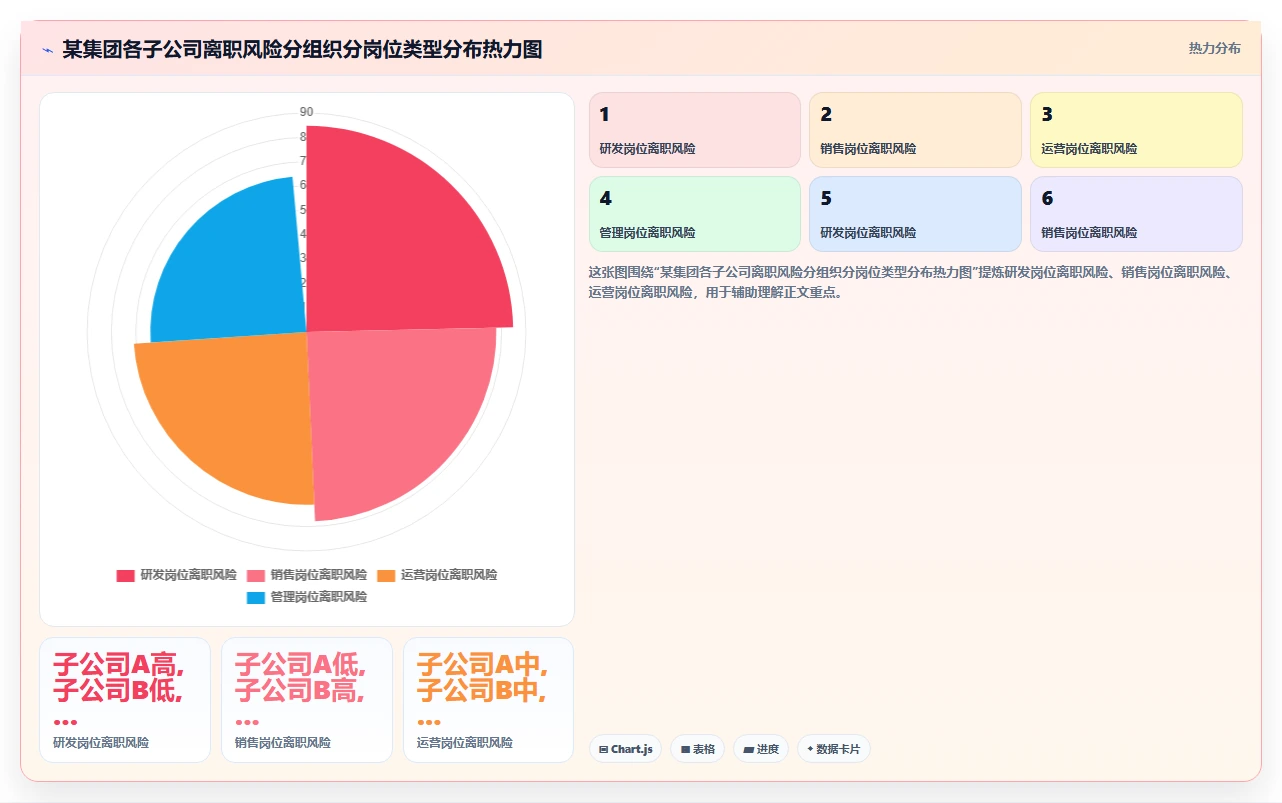Toggle 销售岗位离职风险 legend label under the chart
The height and width of the screenshot is (803, 1282).
[318, 575]
